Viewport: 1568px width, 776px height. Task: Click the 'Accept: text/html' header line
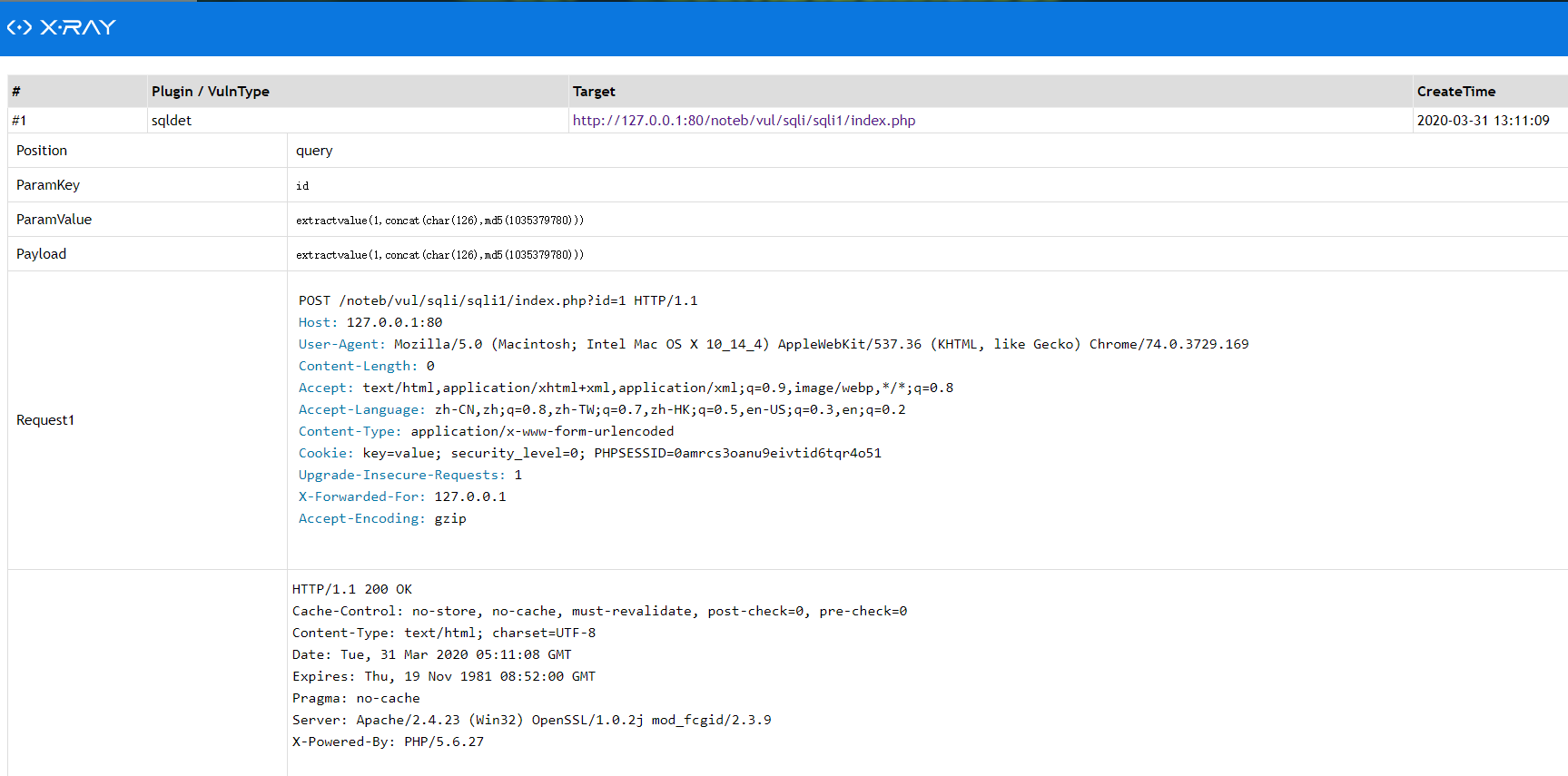point(626,388)
